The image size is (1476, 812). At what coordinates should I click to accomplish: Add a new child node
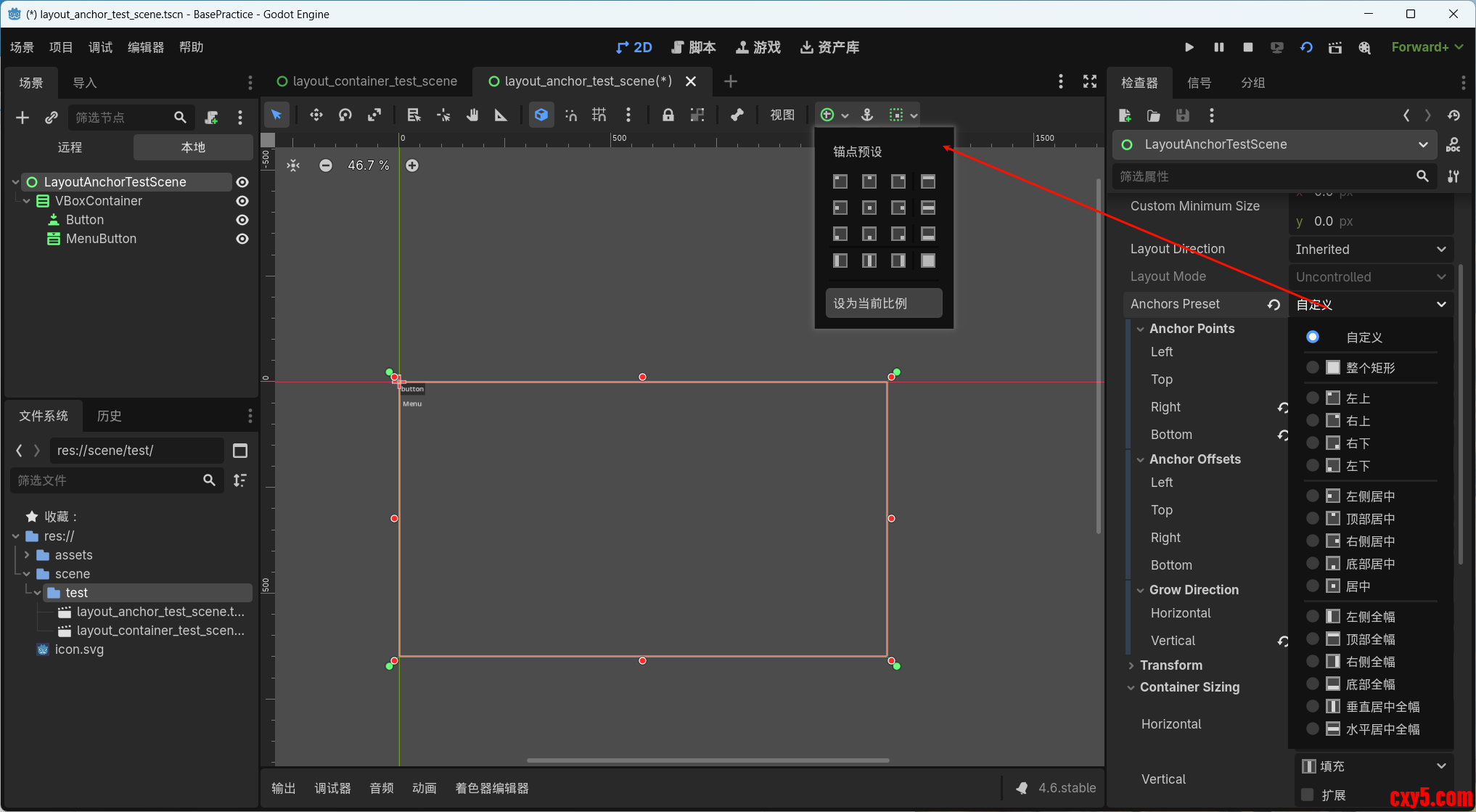pos(22,118)
